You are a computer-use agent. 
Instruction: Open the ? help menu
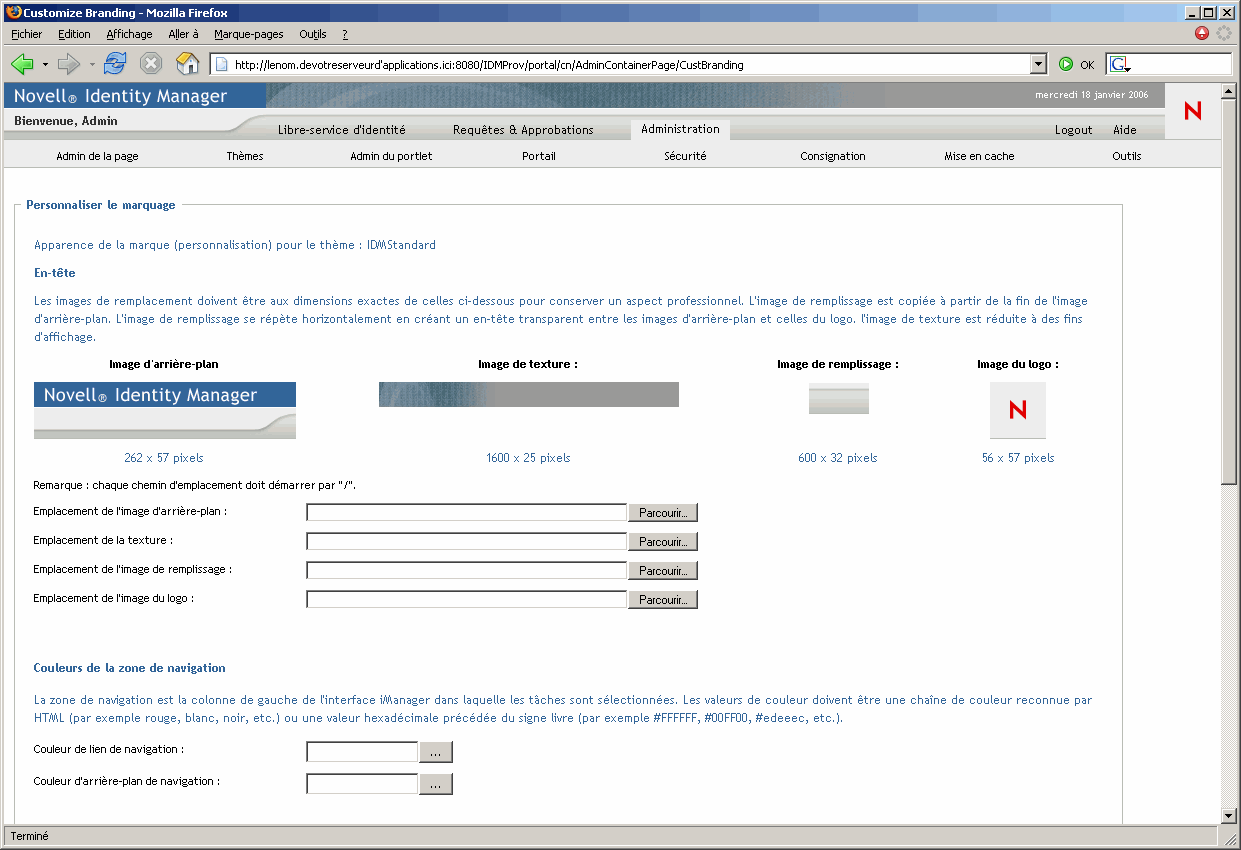(345, 34)
